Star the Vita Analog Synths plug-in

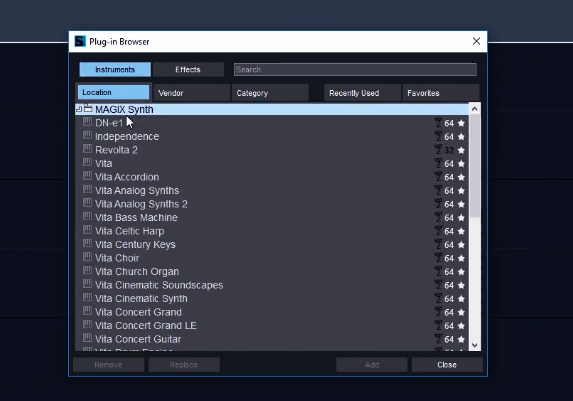point(461,191)
